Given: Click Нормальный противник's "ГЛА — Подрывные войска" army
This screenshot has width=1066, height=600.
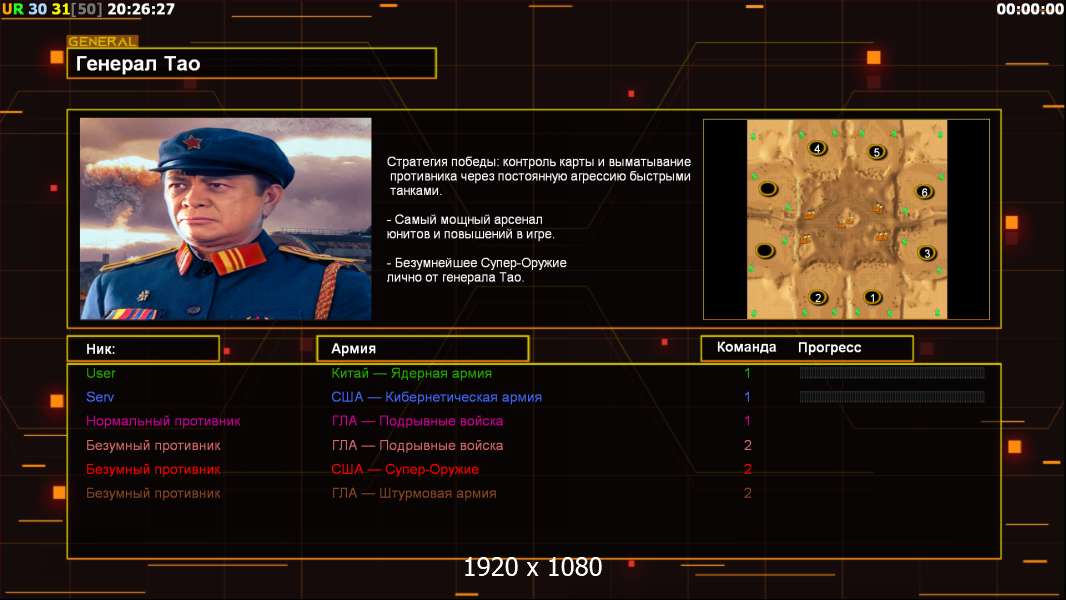Looking at the screenshot, I should click(417, 421).
